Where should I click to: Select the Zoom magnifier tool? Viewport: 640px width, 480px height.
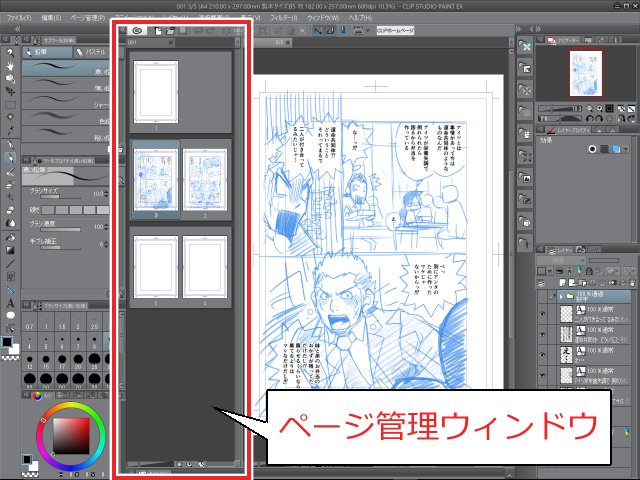click(10, 53)
